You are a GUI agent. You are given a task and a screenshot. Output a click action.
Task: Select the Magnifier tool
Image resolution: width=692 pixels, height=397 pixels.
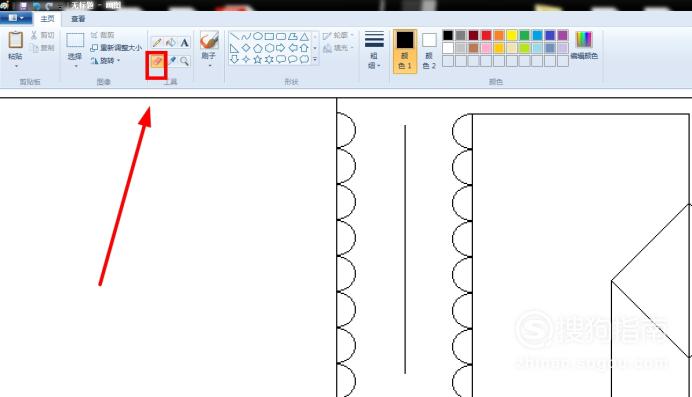point(184,61)
